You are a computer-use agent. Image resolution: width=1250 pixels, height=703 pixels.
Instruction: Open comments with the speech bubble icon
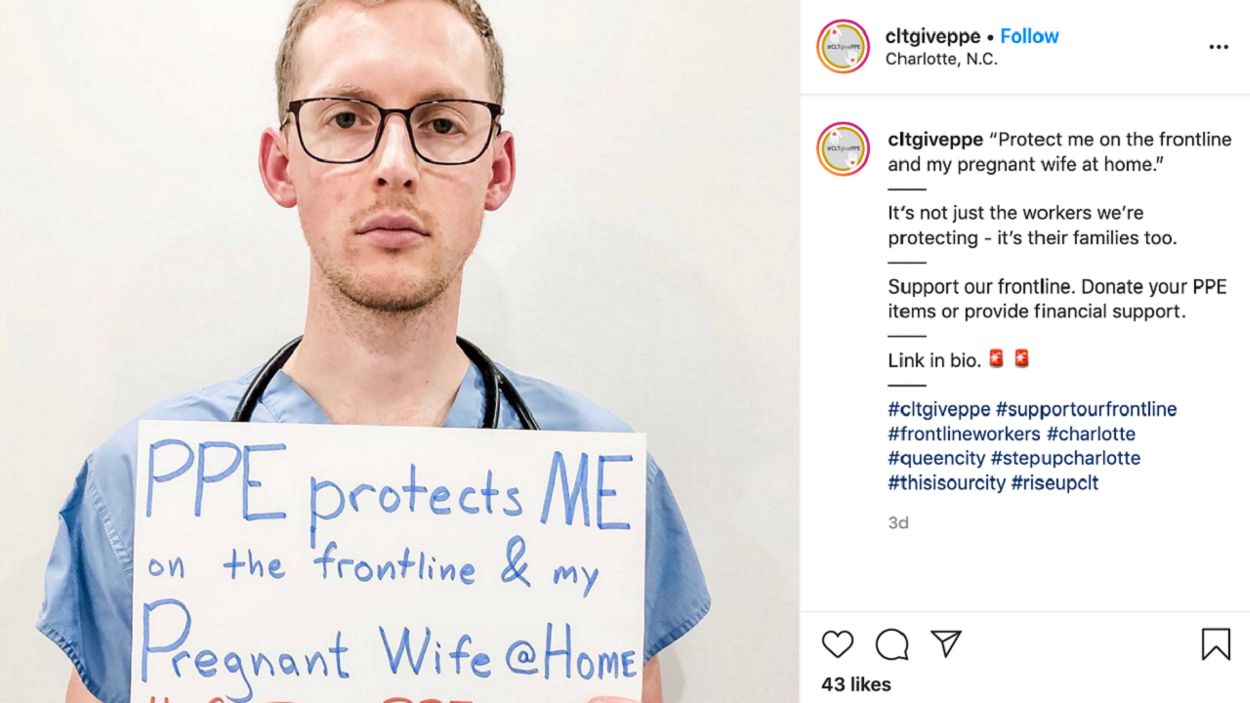[891, 644]
